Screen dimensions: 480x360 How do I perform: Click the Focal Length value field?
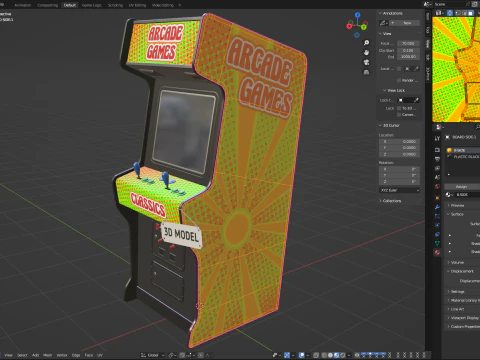coord(408,43)
